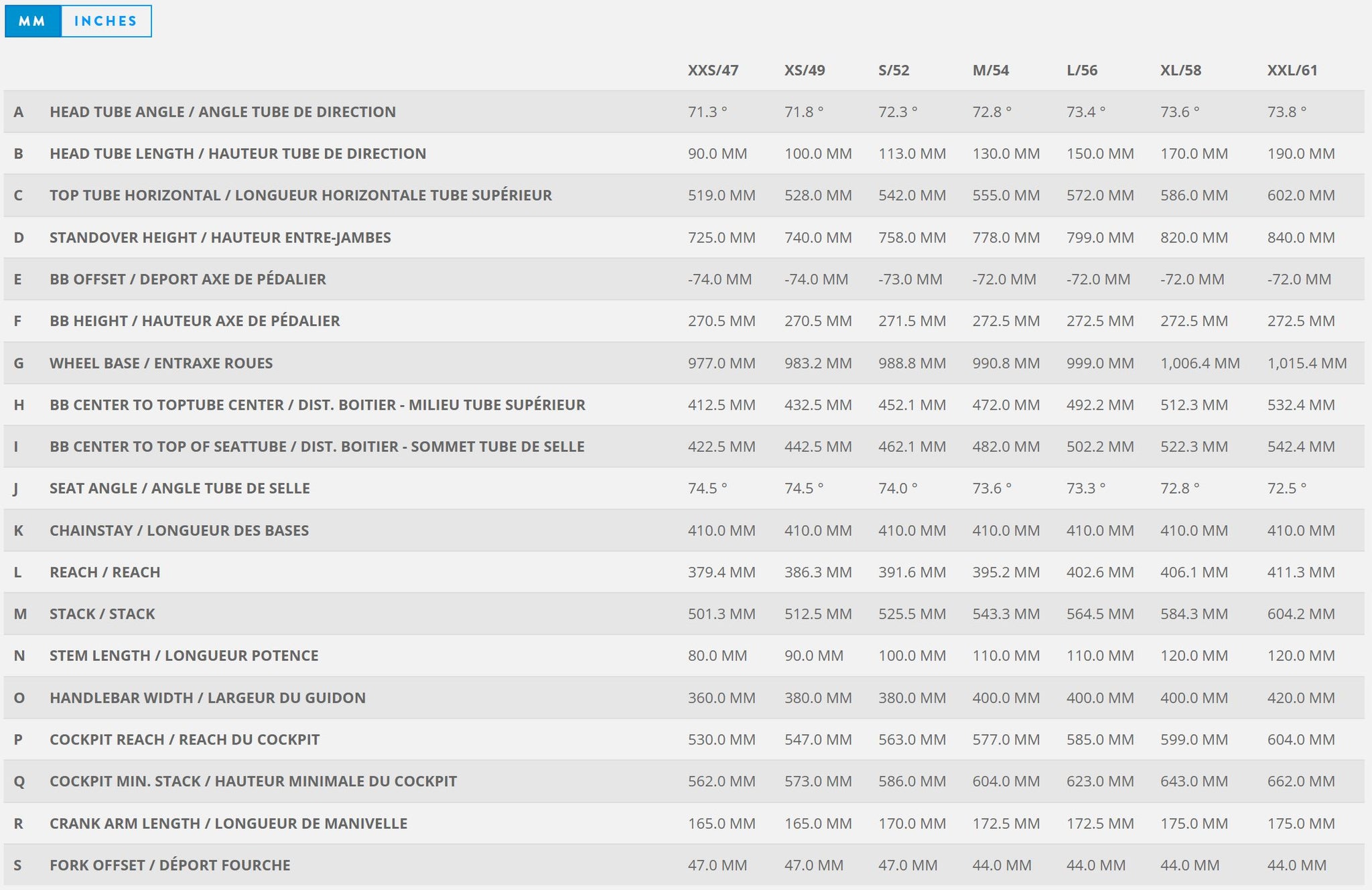The width and height of the screenshot is (1372, 890).
Task: Click the 73.8 ° head tube angle value
Action: tap(1287, 112)
